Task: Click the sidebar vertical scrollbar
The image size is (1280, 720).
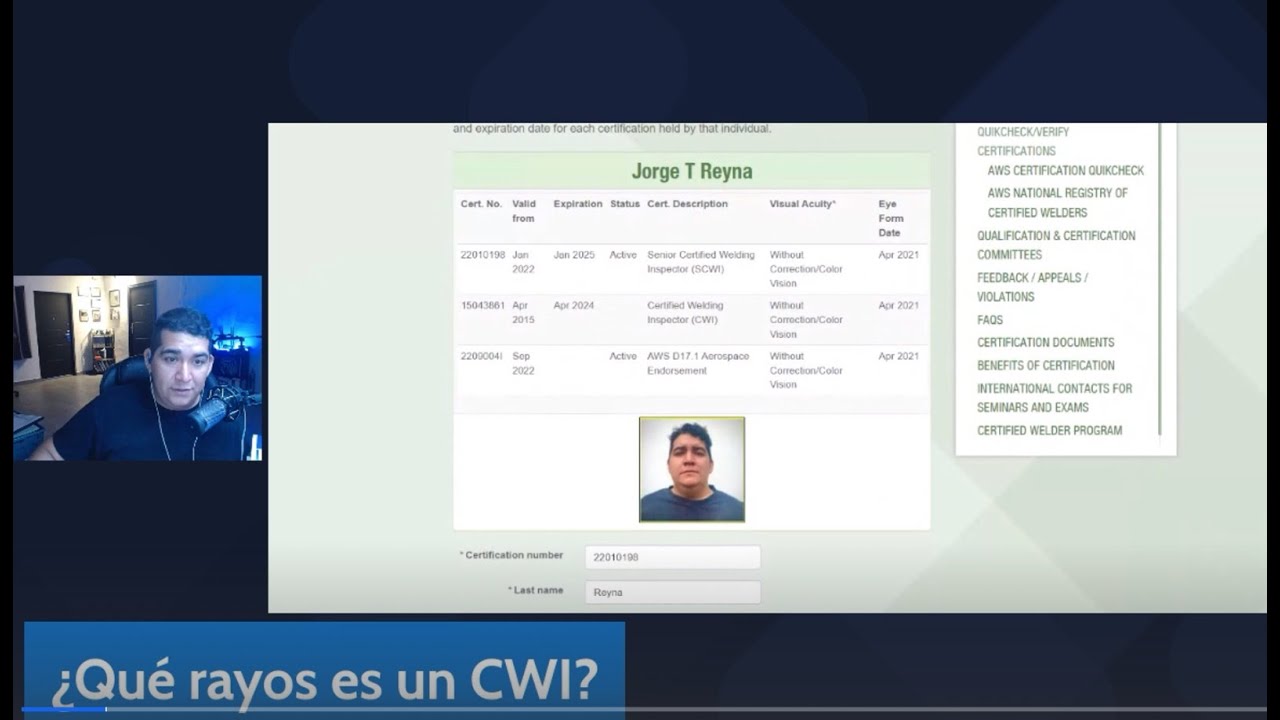Action: click(x=1159, y=280)
